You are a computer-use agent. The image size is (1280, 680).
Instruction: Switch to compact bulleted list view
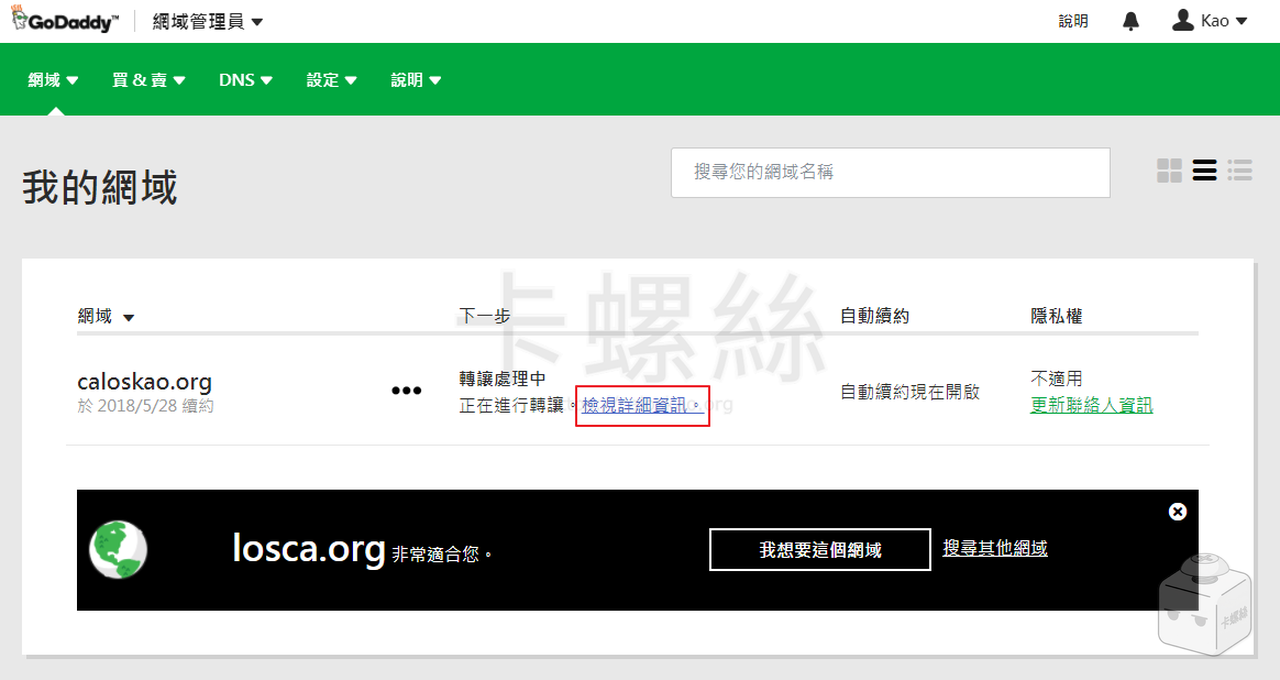[x=1240, y=171]
